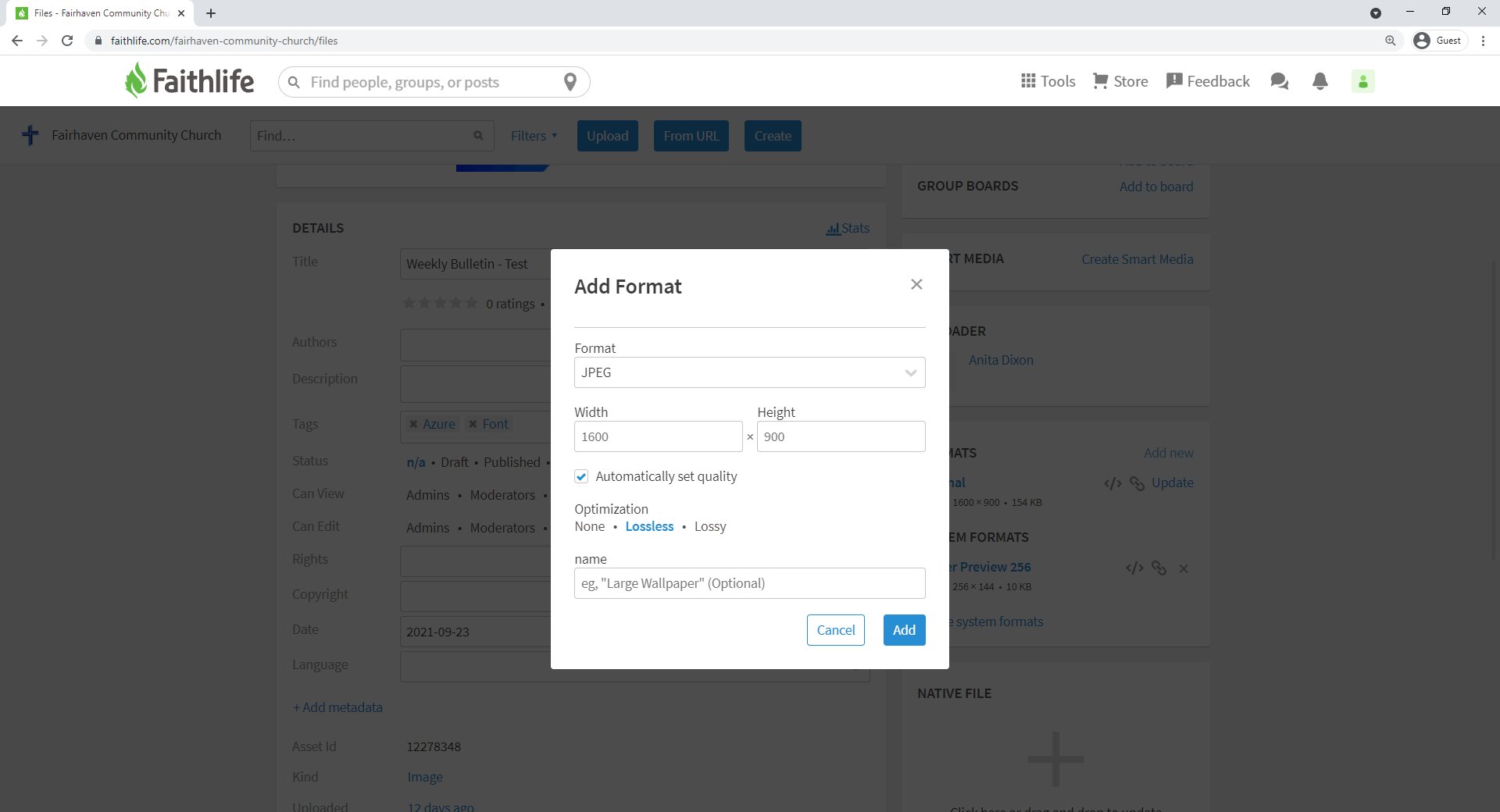Close the Files browser tab
This screenshot has height=812, width=1500.
181,13
